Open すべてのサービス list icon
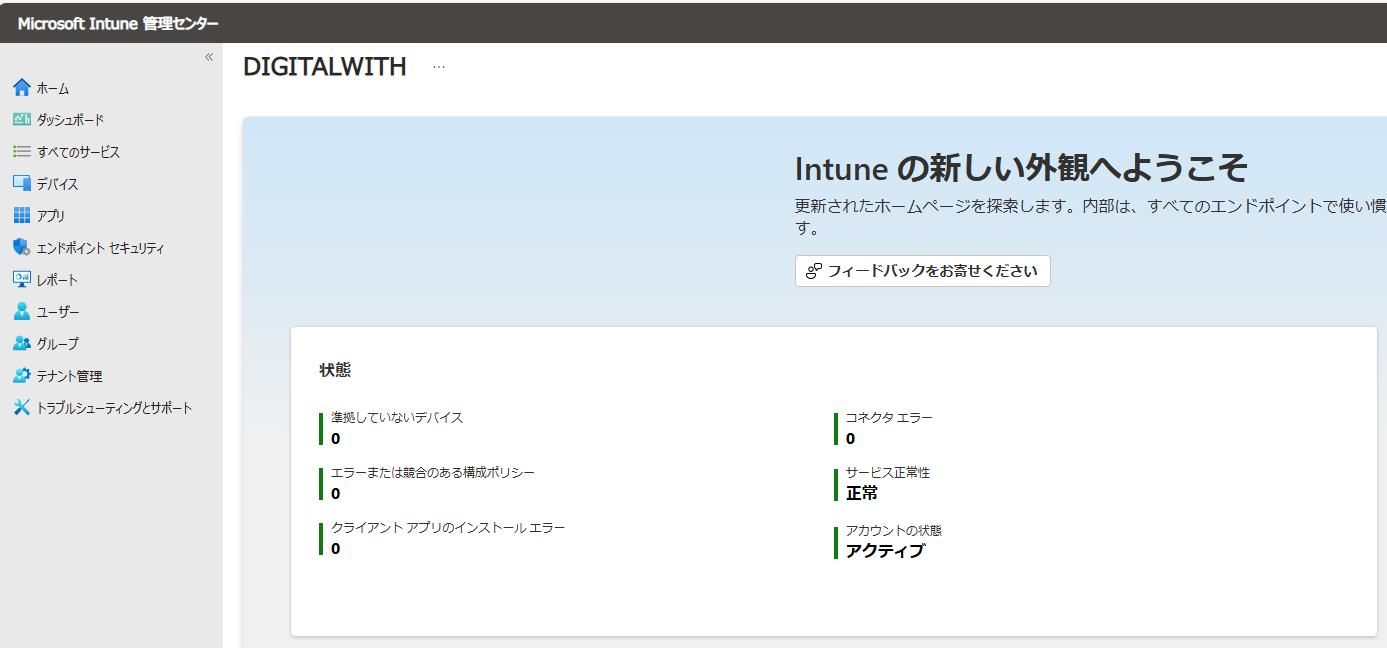 point(21,151)
